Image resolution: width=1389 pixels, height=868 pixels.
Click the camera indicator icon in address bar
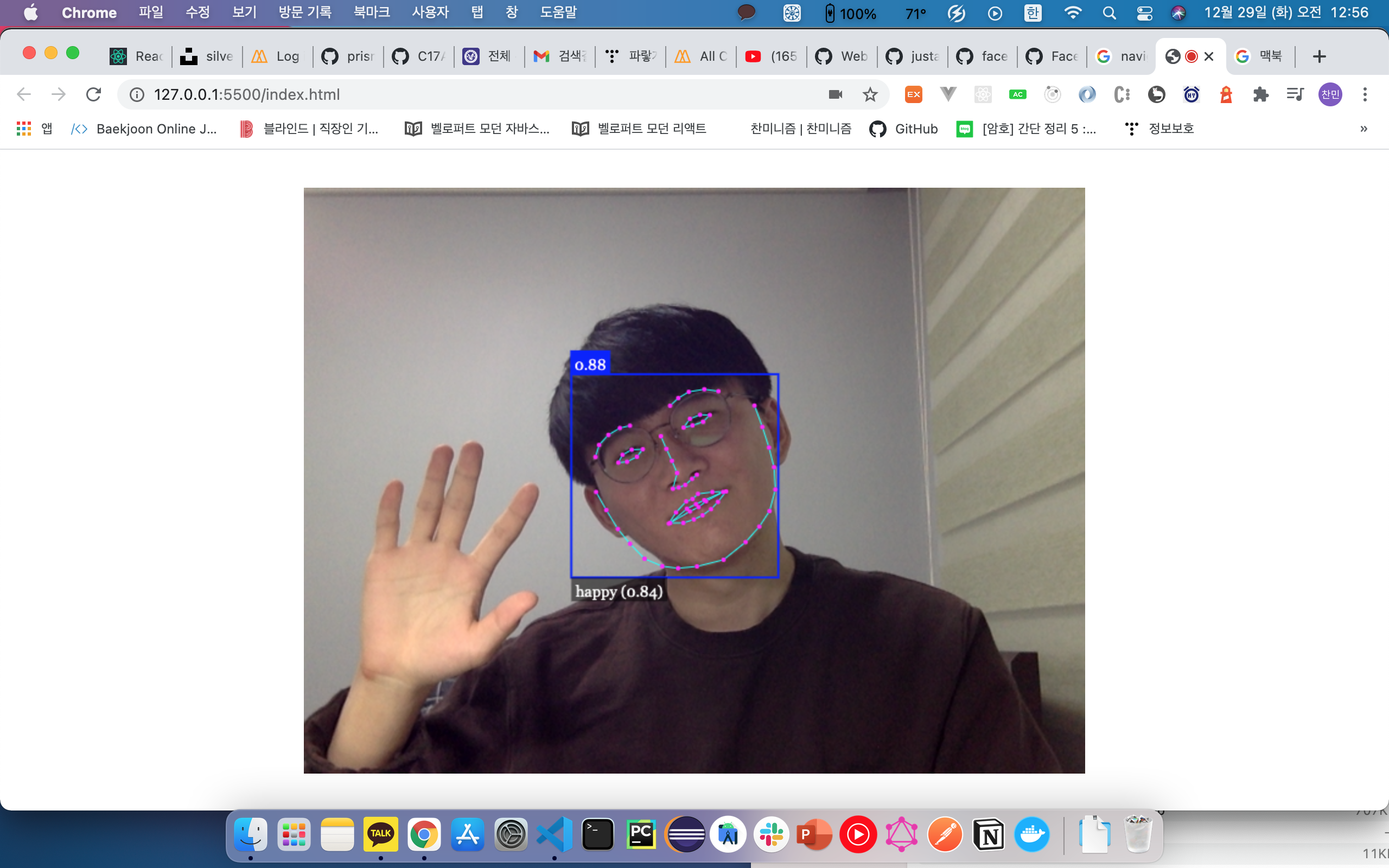(x=835, y=94)
